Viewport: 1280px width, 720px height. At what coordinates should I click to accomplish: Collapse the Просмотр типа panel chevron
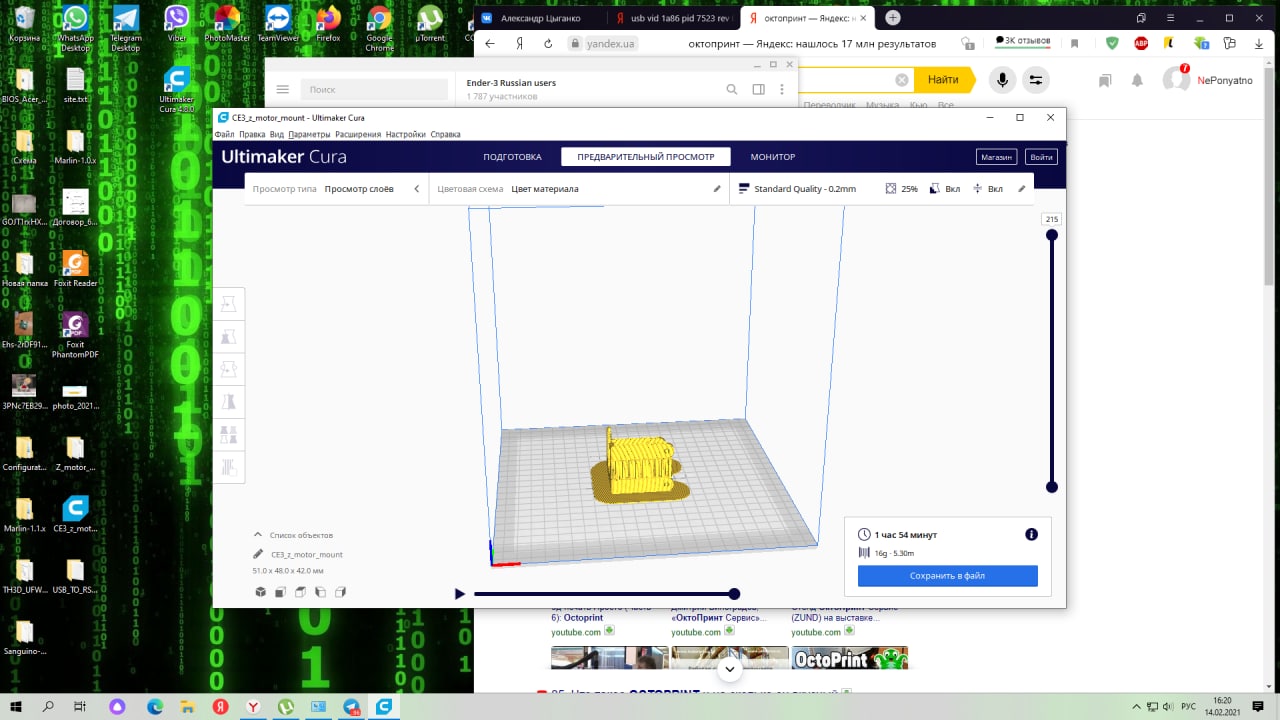[417, 188]
